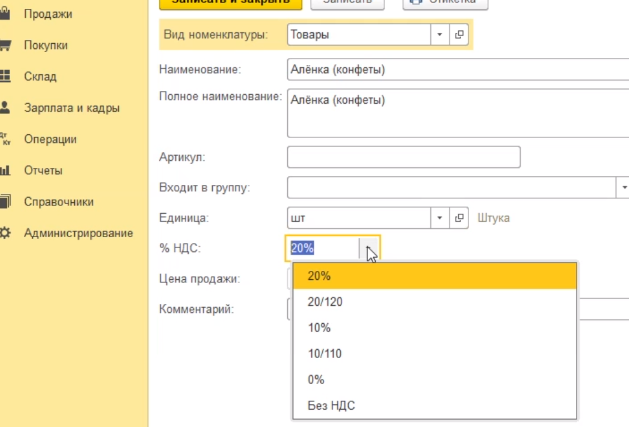Select Без НДС option in list
The width and height of the screenshot is (629, 427).
tap(331, 405)
